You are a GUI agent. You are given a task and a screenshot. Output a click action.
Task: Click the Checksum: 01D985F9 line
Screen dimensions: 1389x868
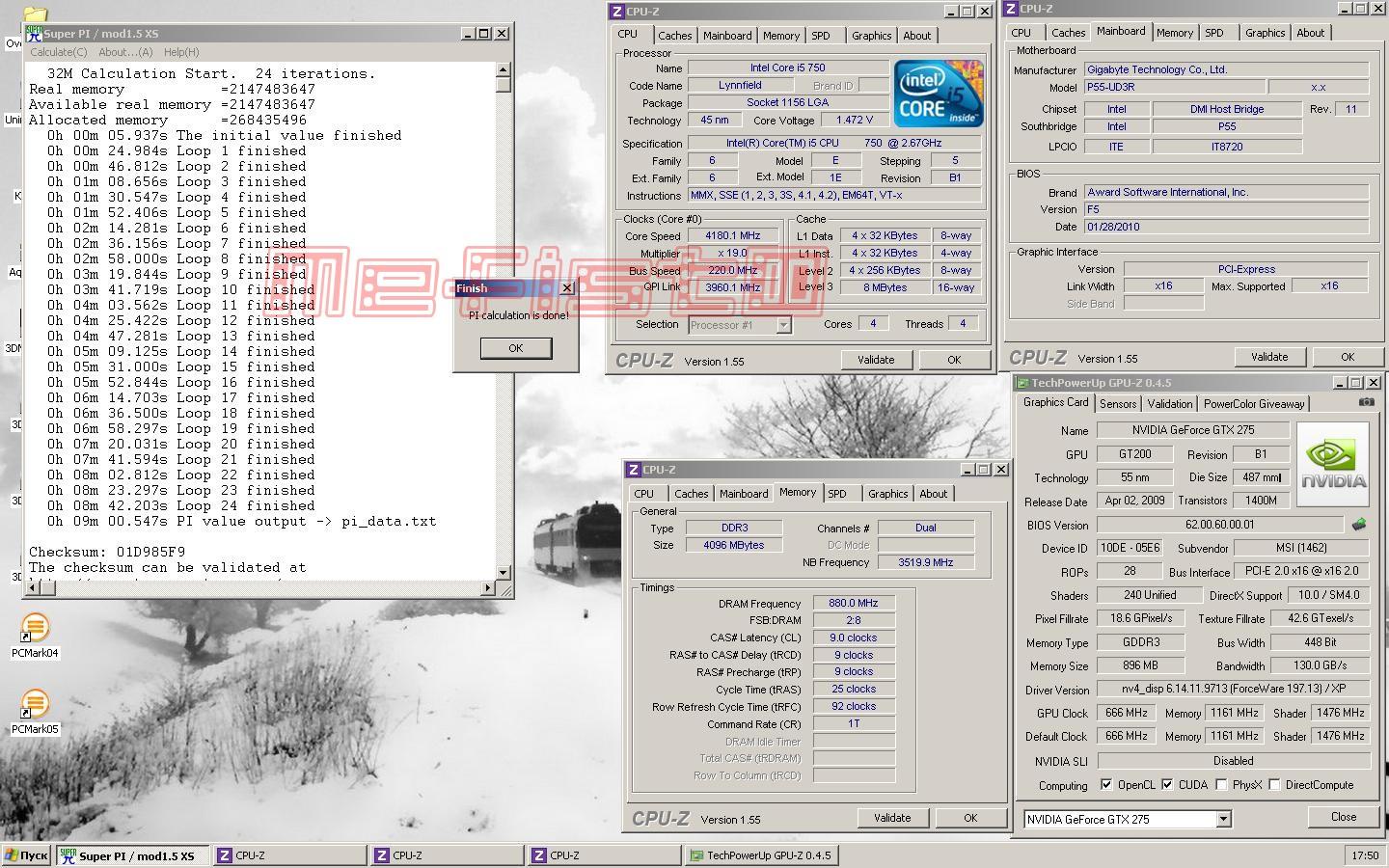pos(107,552)
